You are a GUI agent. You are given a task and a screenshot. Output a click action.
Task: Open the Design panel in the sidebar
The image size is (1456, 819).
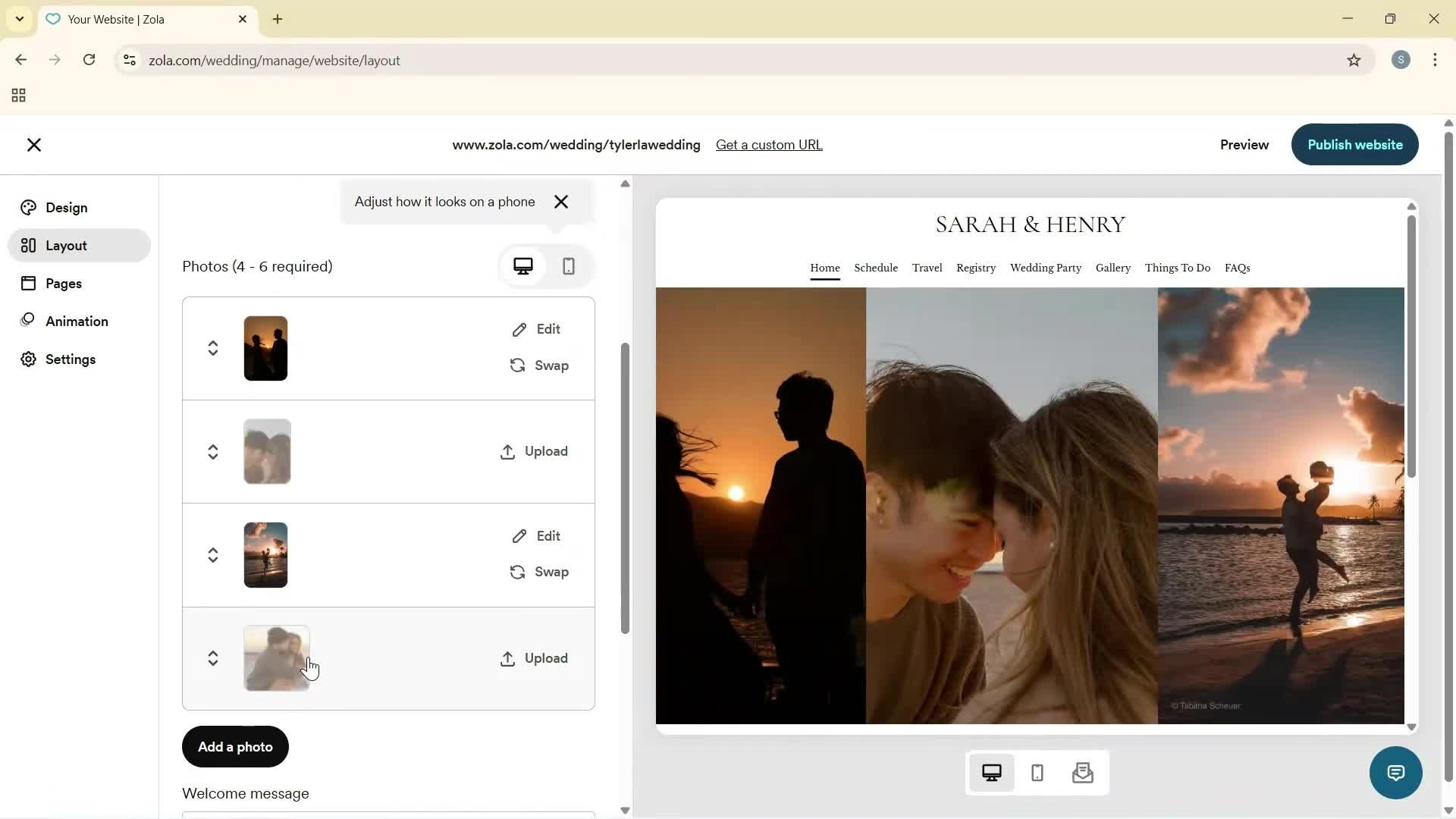tap(64, 207)
